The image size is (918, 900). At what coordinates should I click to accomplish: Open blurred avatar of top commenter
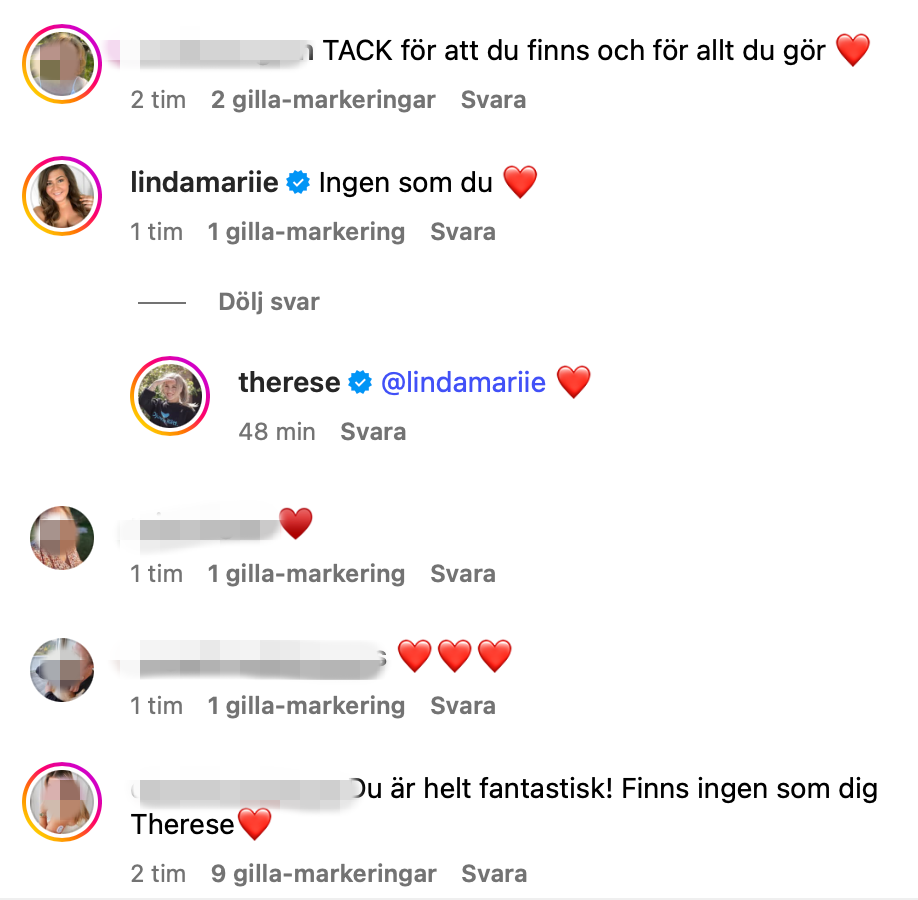point(62,64)
